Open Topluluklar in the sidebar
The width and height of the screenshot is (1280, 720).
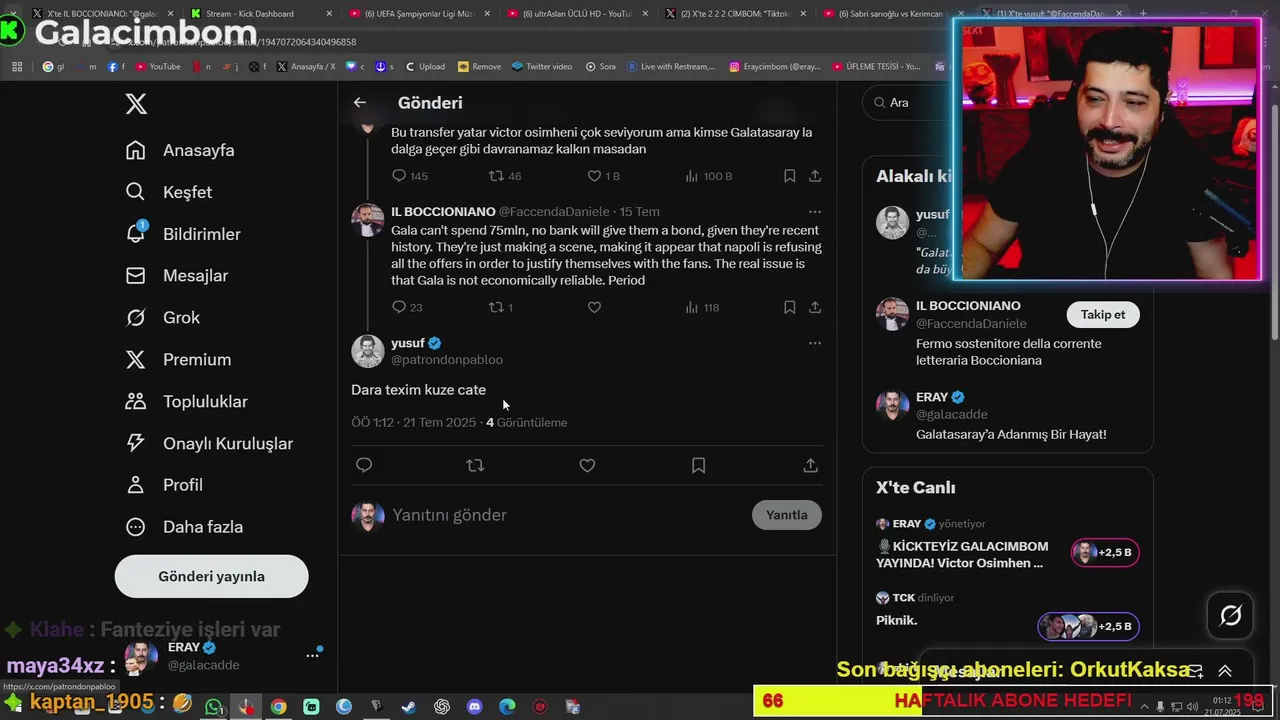coord(186,402)
